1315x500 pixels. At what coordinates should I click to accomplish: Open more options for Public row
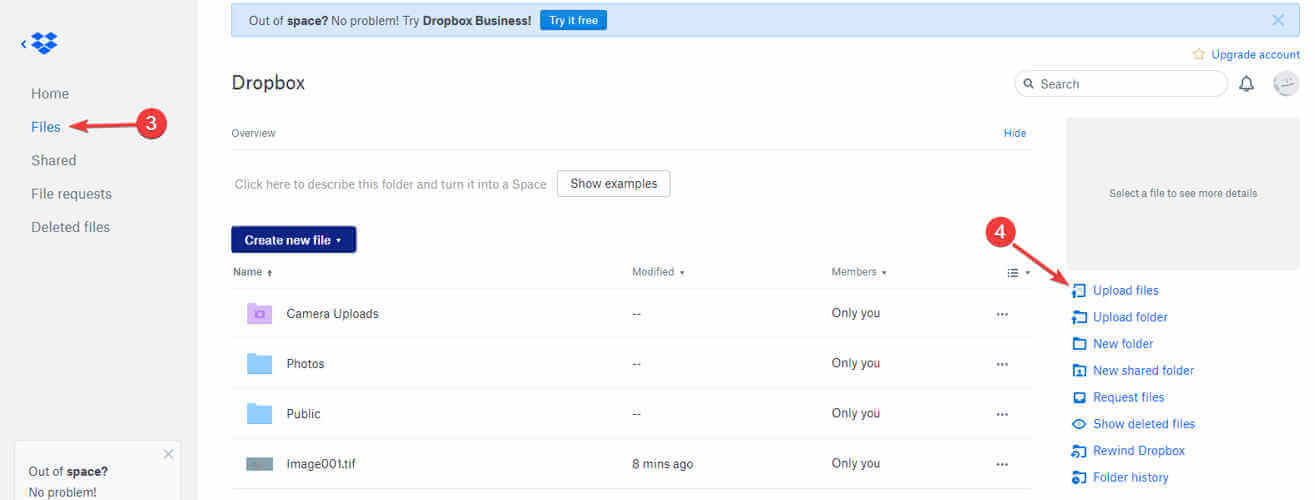click(1002, 414)
